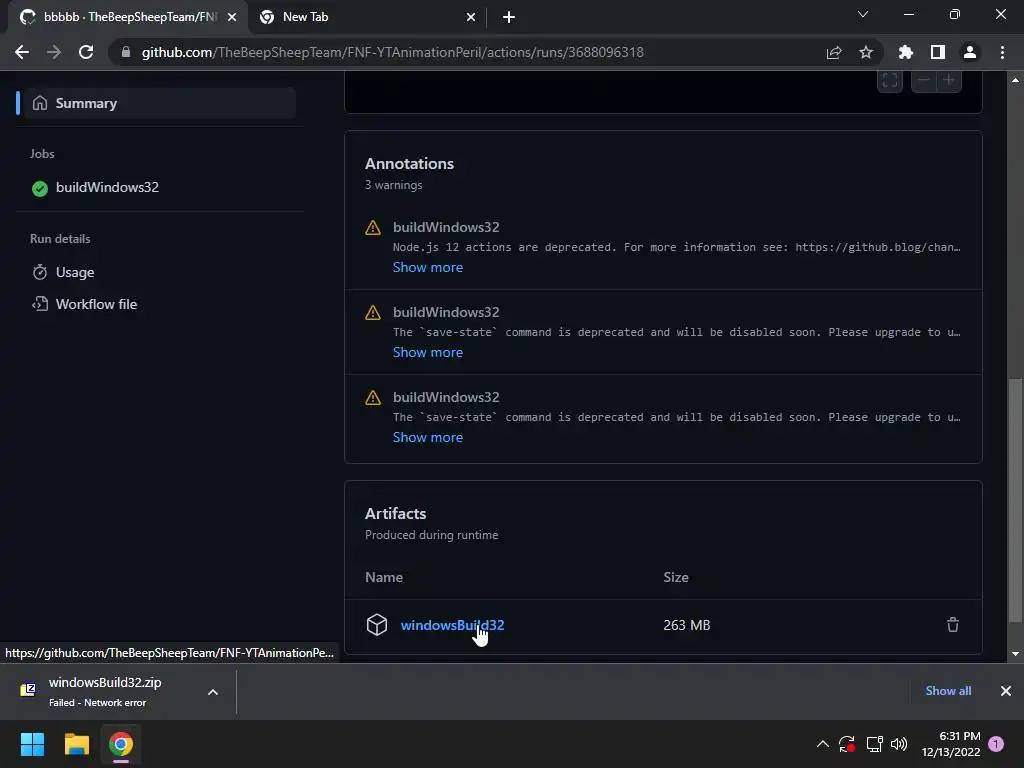Click the scrollbar up arrow
This screenshot has height=768, width=1024.
(1016, 80)
